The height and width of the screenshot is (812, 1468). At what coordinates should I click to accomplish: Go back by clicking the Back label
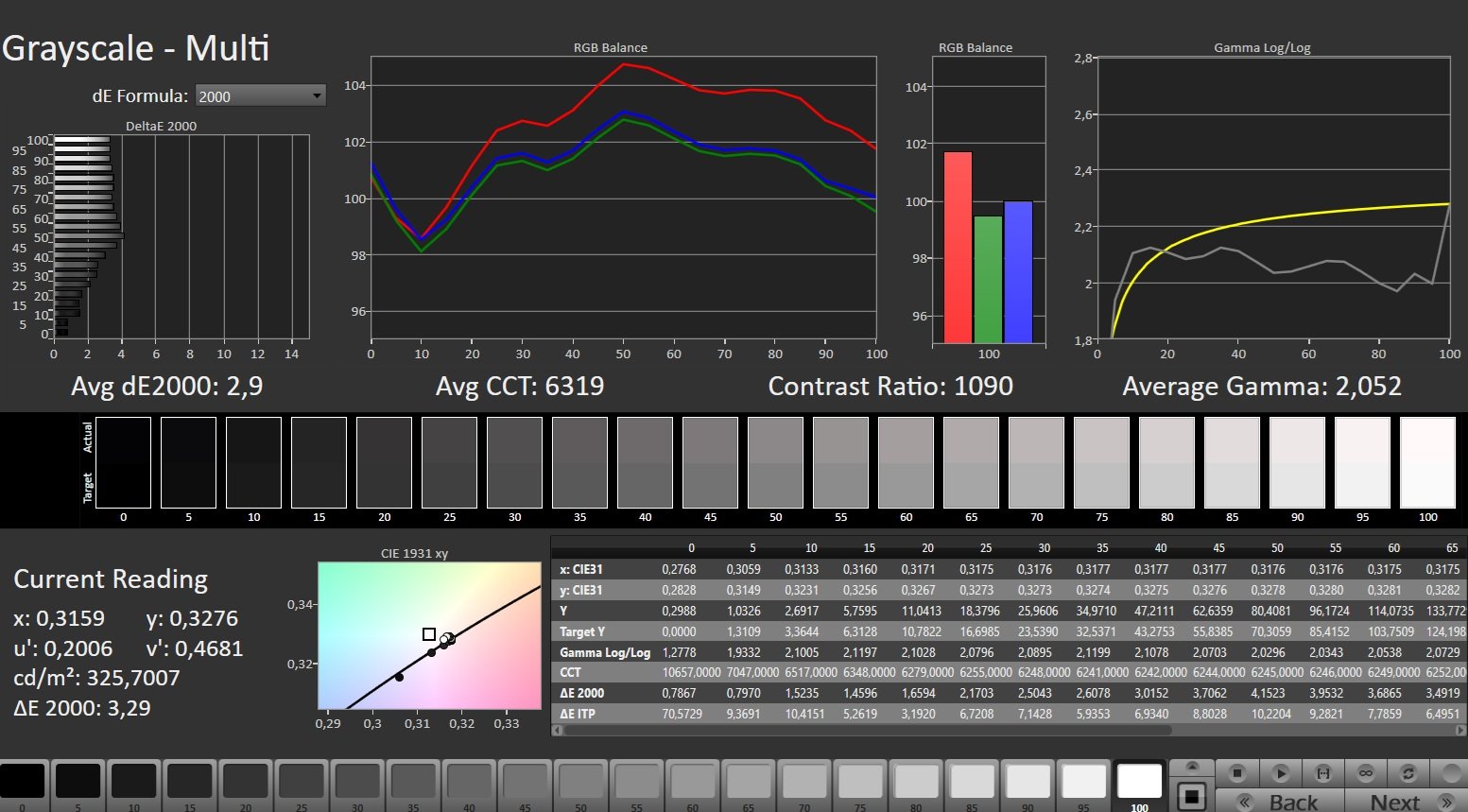point(1293,803)
